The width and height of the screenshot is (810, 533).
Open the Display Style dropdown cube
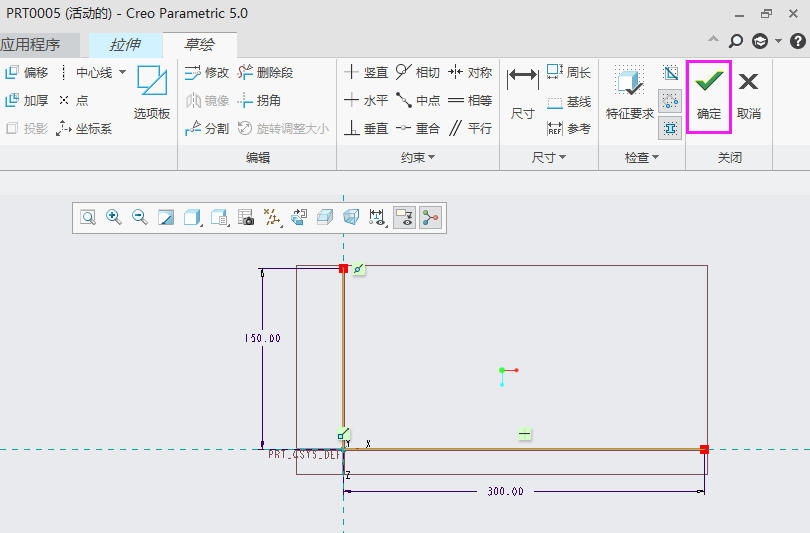point(192,217)
